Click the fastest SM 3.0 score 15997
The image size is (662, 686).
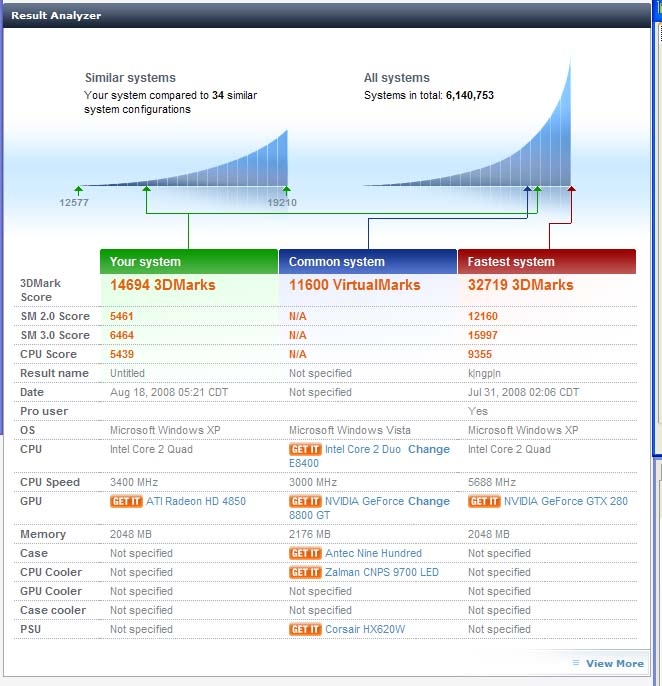(483, 335)
